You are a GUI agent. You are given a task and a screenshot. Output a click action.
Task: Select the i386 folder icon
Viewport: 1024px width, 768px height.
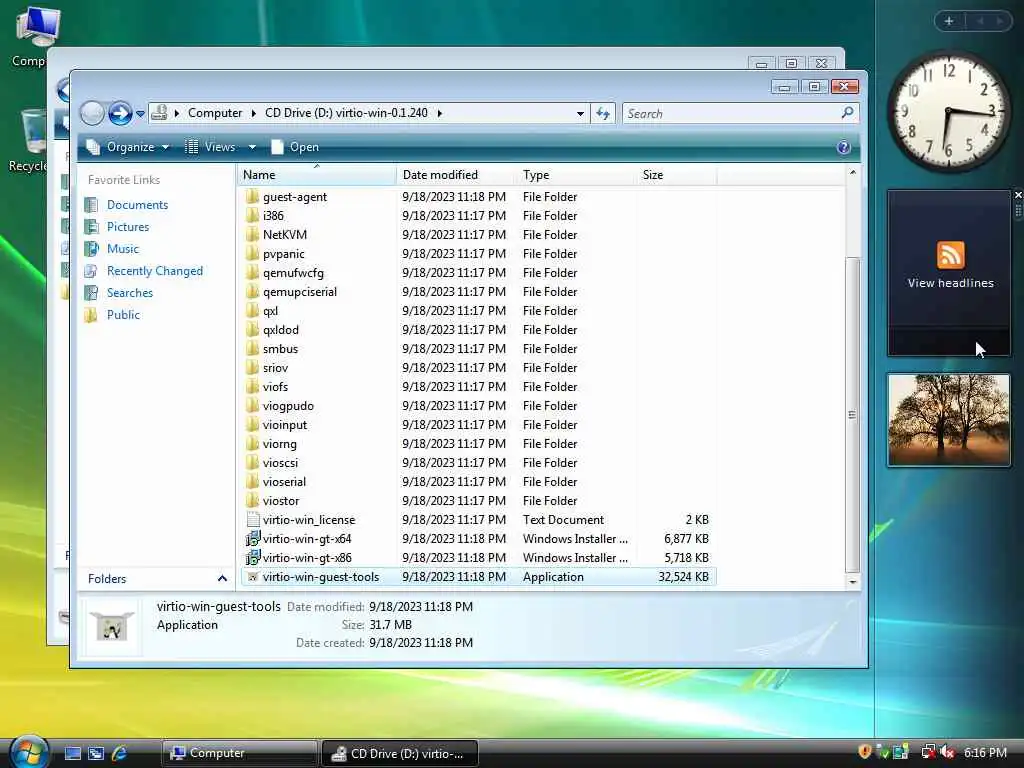[x=253, y=216]
